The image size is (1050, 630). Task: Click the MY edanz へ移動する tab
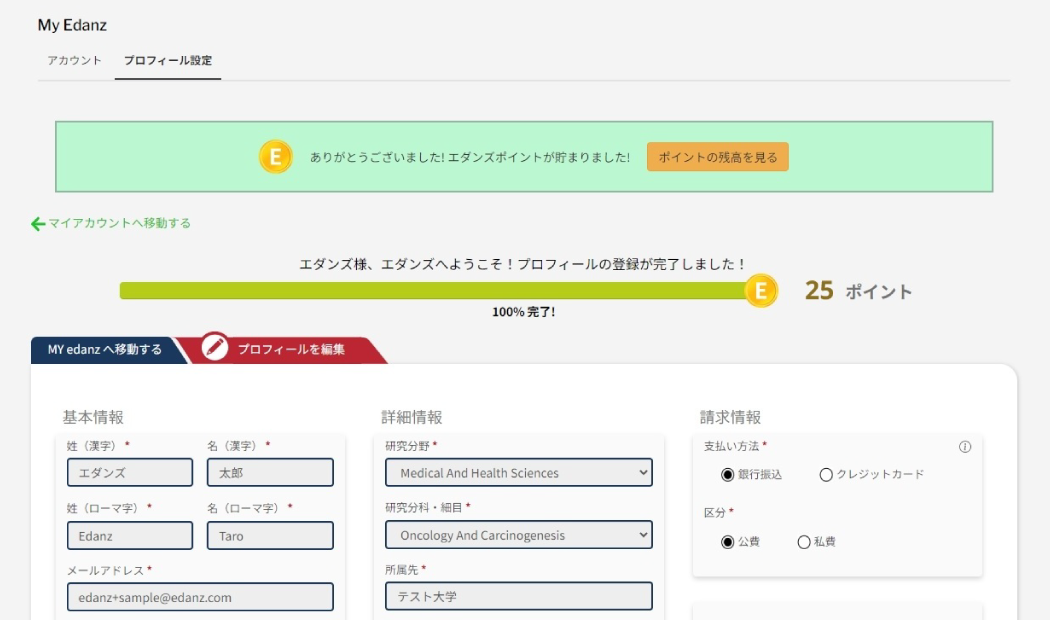104,349
